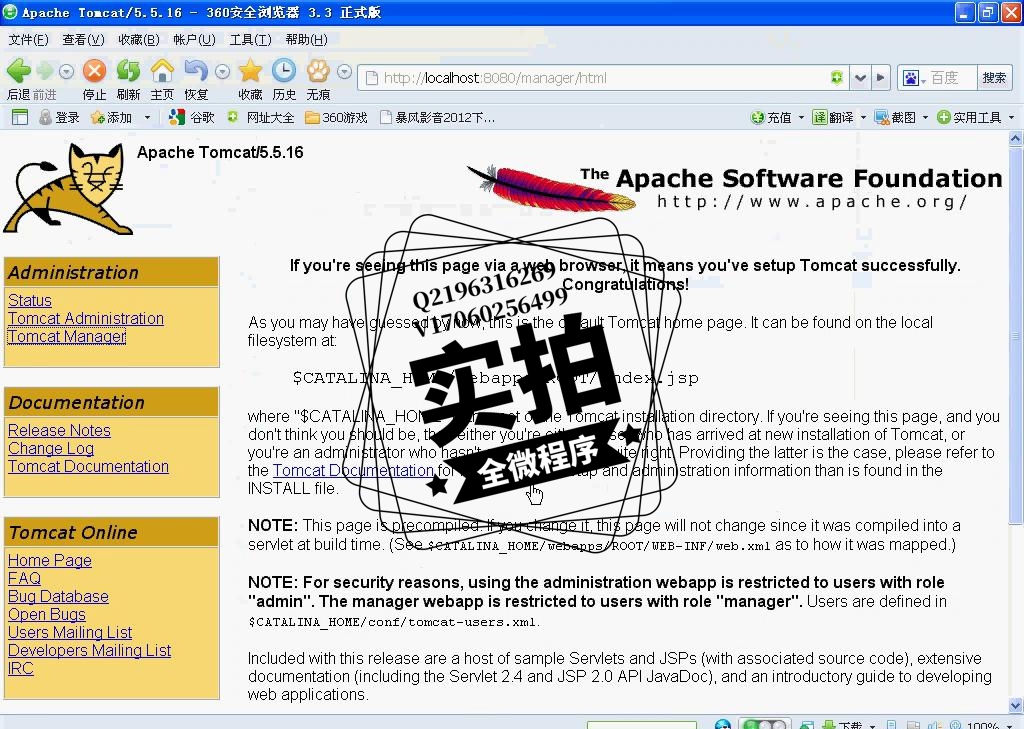Image resolution: width=1024 pixels, height=729 pixels.
Task: Click the 翻译 translate icon
Action: pos(820,118)
